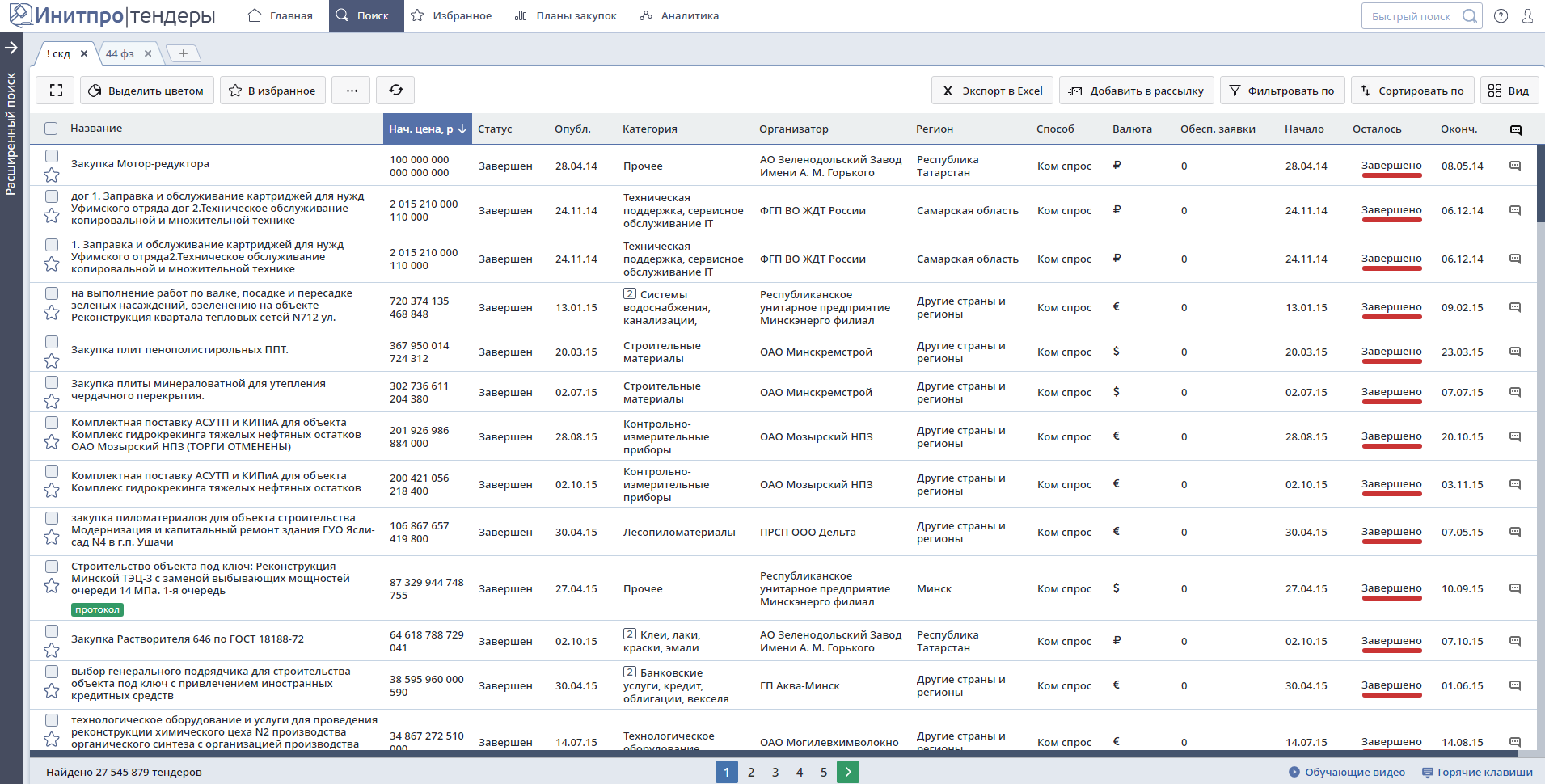Go to Избранное in the top navigation
1545x784 pixels.
point(451,15)
